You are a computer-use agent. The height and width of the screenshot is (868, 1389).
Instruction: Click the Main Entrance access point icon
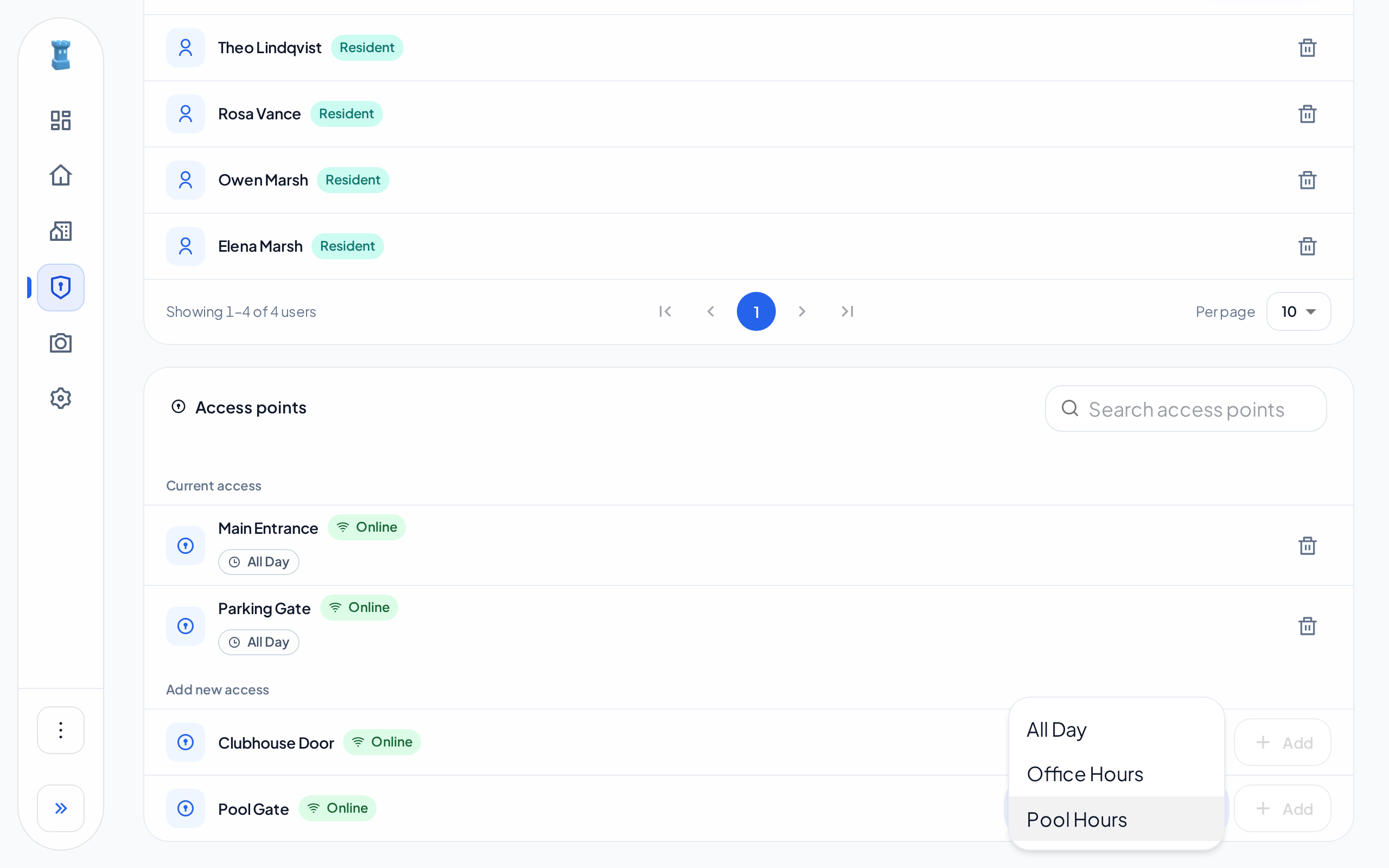pyautogui.click(x=186, y=545)
